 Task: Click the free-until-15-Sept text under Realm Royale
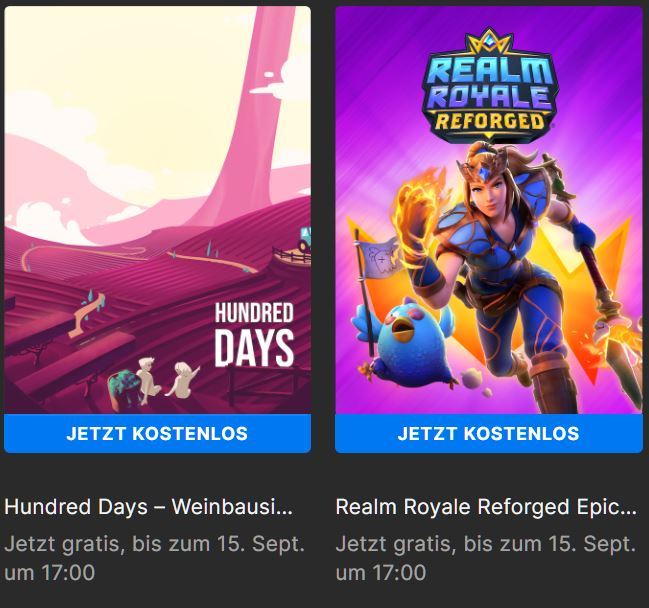[486, 558]
